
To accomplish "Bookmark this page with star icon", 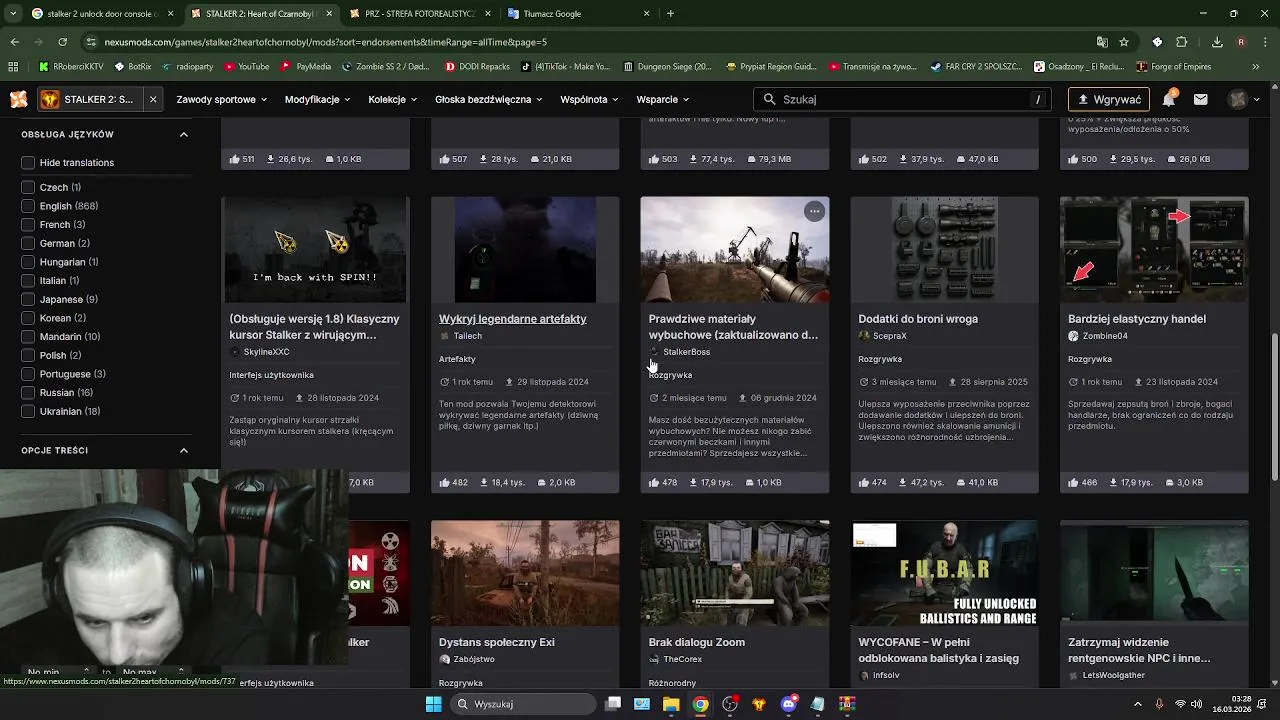I will 1124,42.
